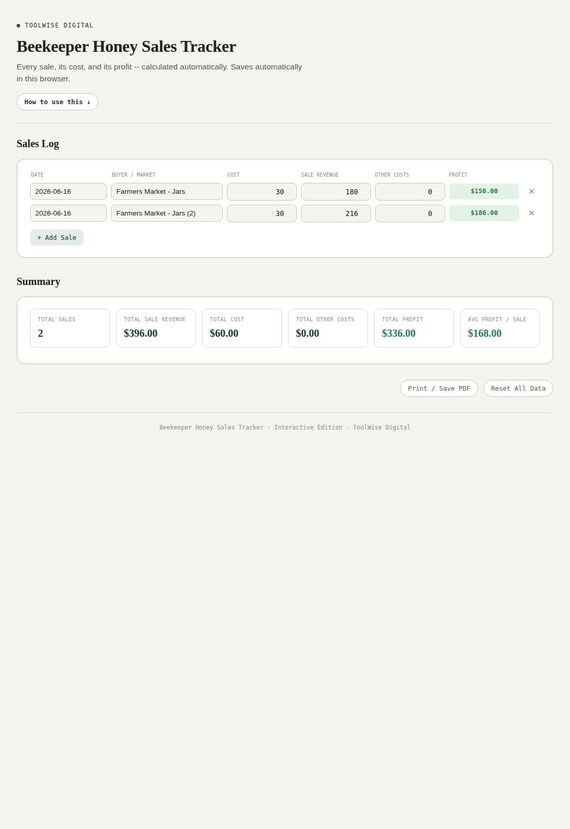Edit other costs field in revenue-216 row
The width and height of the screenshot is (570, 829).
pos(410,214)
